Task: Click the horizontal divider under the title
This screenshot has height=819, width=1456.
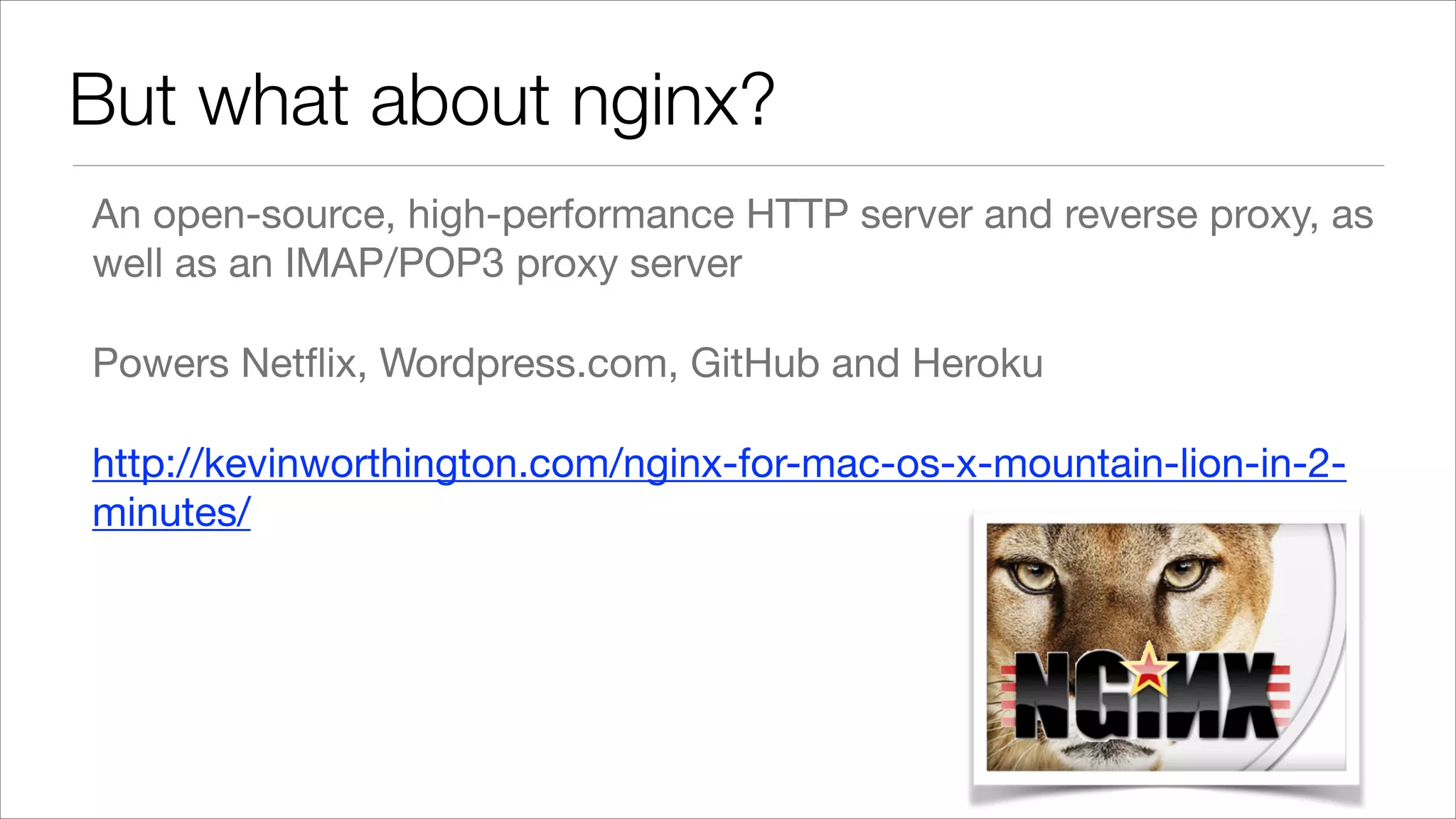Action: (728, 166)
